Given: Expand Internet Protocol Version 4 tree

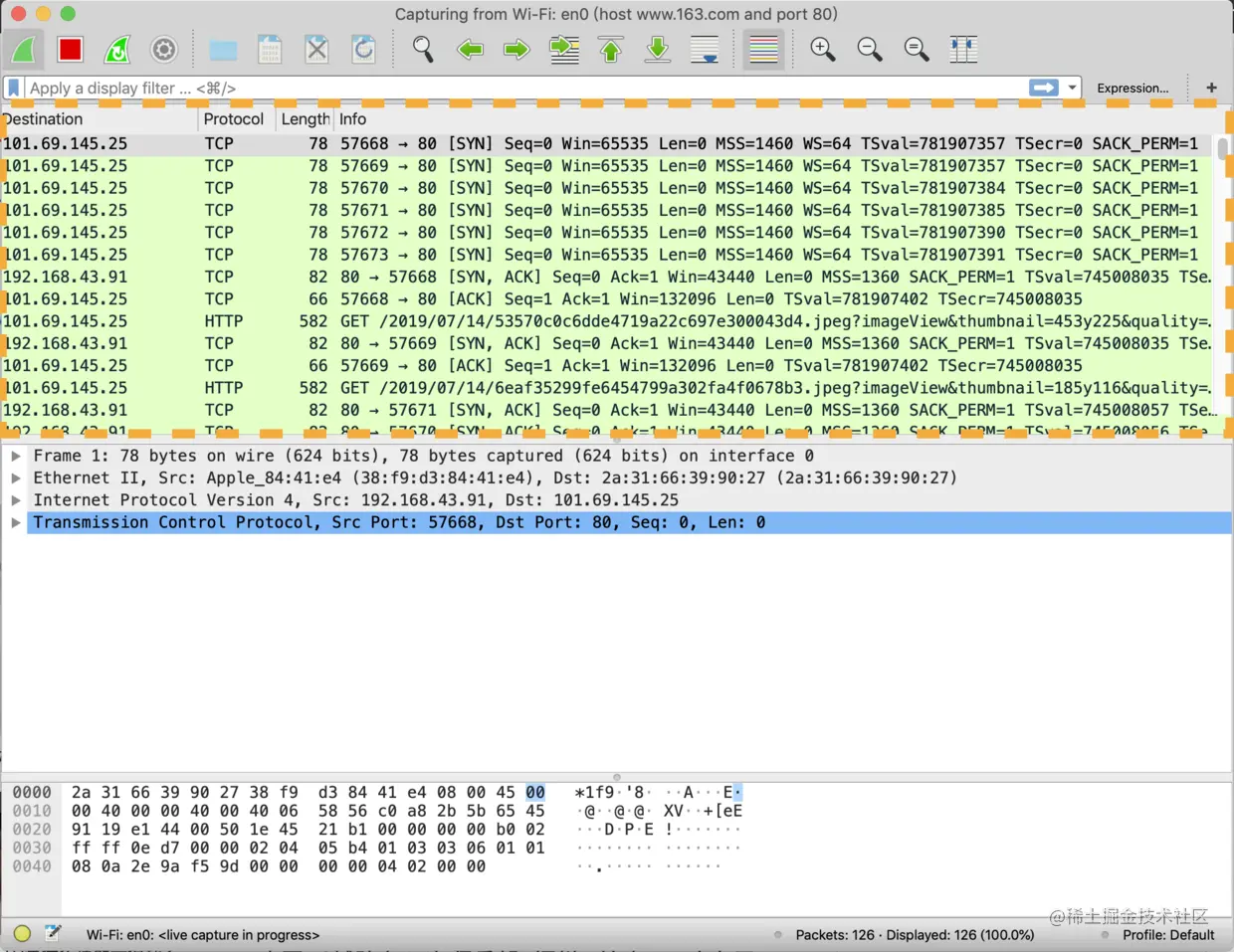Looking at the screenshot, I should pos(16,500).
